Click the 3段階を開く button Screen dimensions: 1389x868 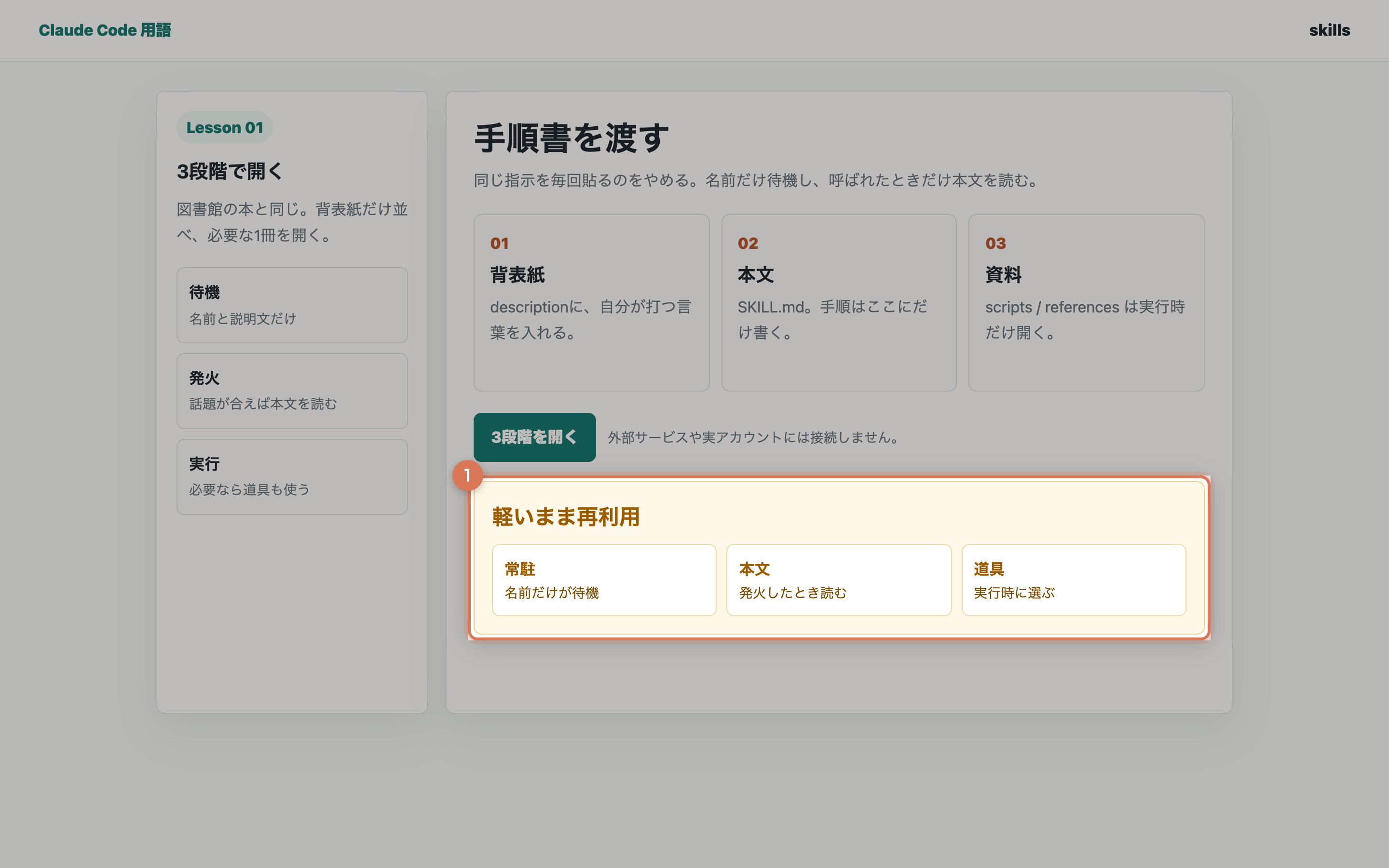click(x=534, y=437)
